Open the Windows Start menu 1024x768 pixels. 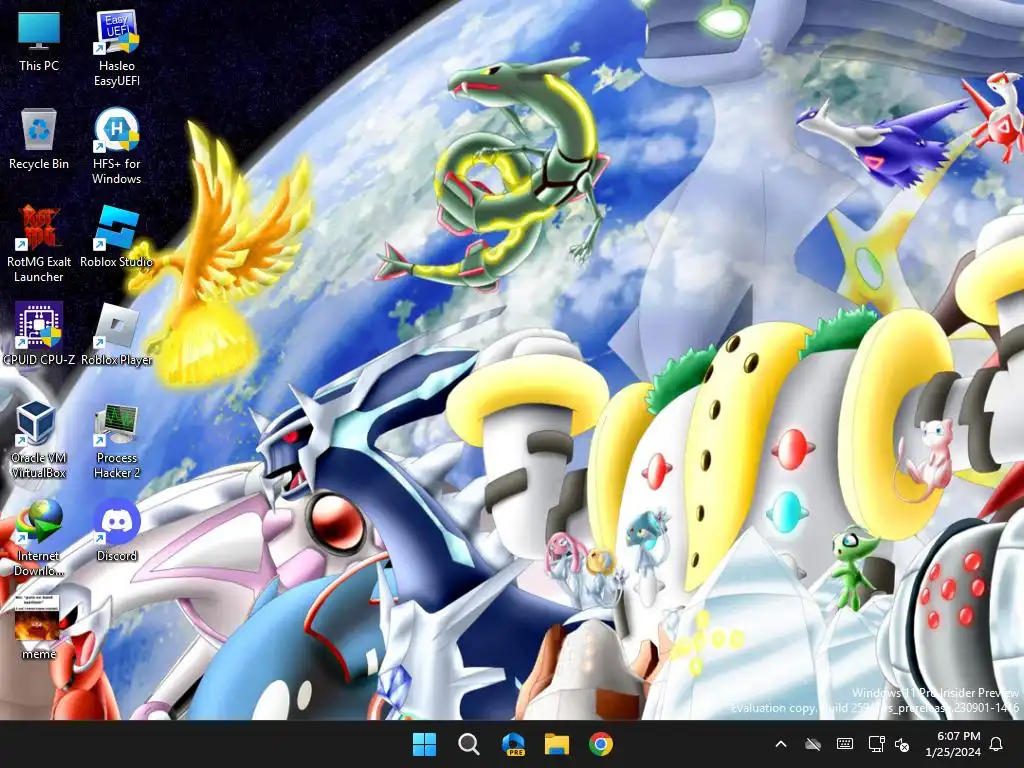point(424,744)
